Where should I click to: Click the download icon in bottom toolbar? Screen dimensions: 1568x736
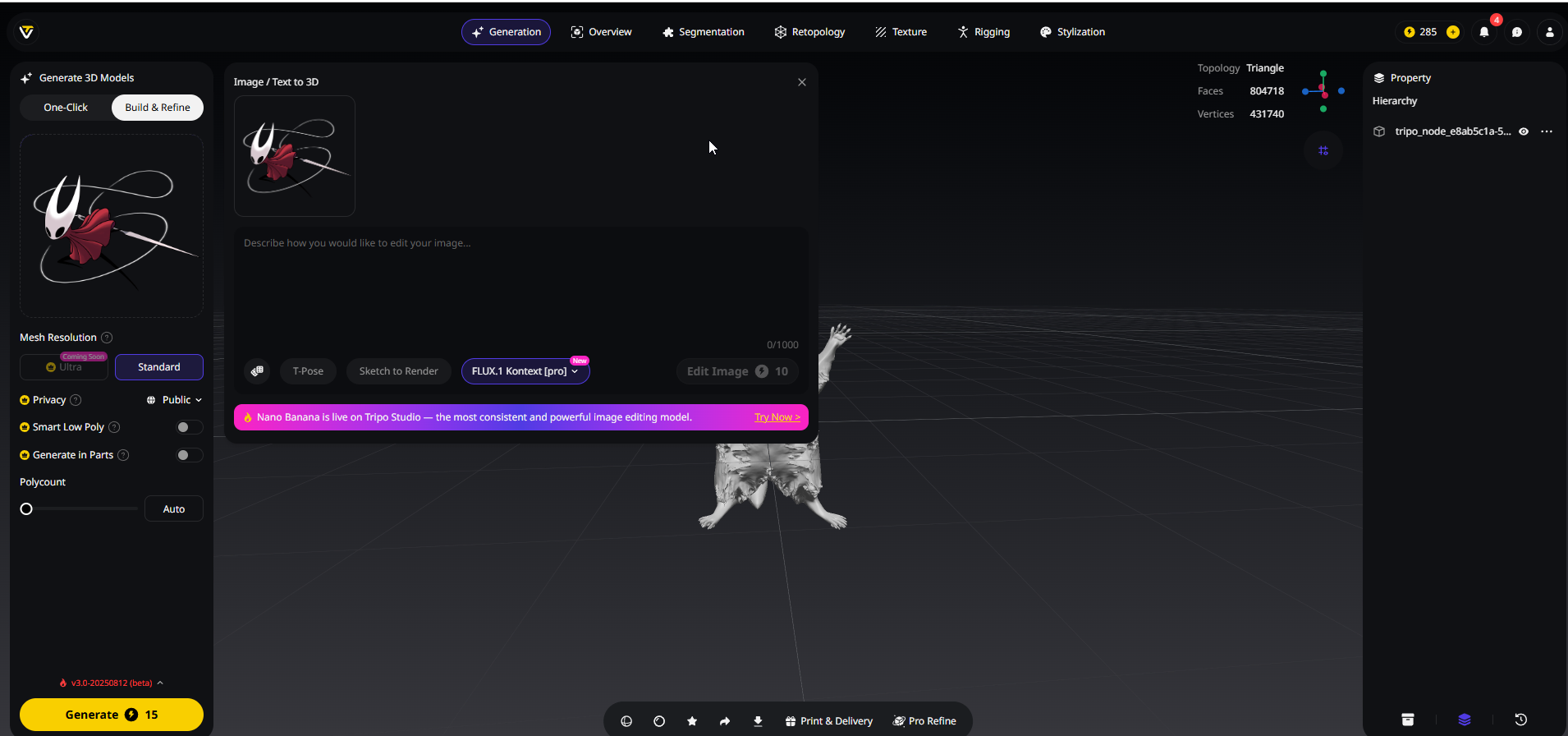[x=758, y=721]
